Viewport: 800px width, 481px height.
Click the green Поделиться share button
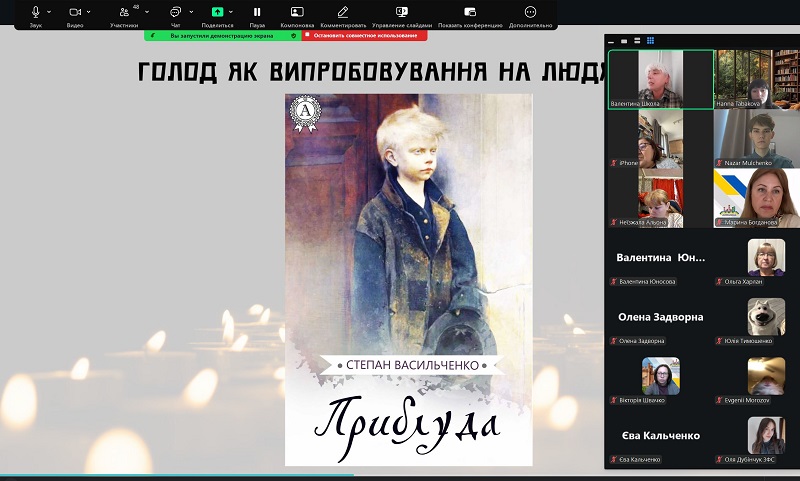point(217,12)
